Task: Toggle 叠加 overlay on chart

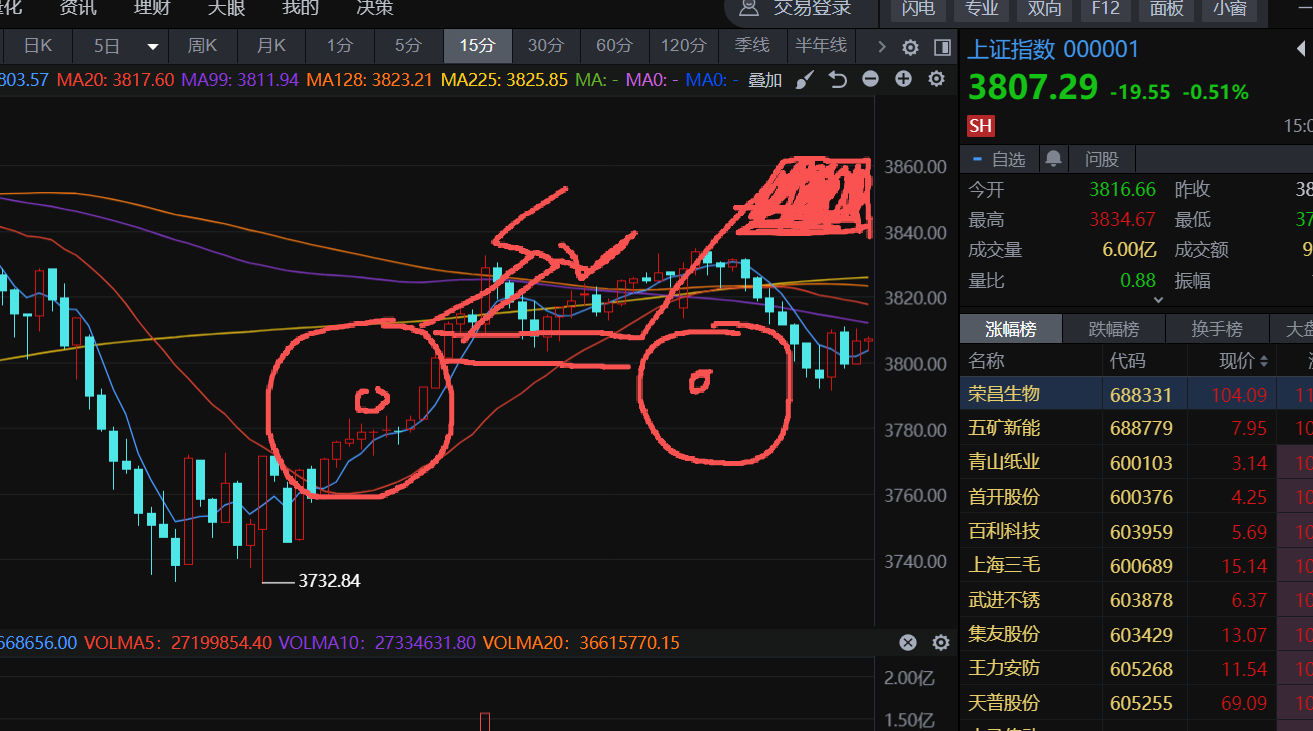Action: tap(765, 80)
